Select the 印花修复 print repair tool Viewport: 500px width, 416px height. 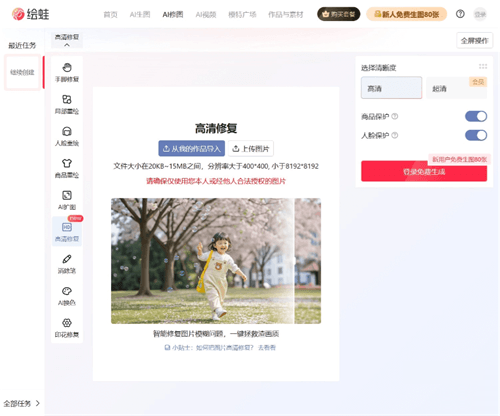click(67, 328)
